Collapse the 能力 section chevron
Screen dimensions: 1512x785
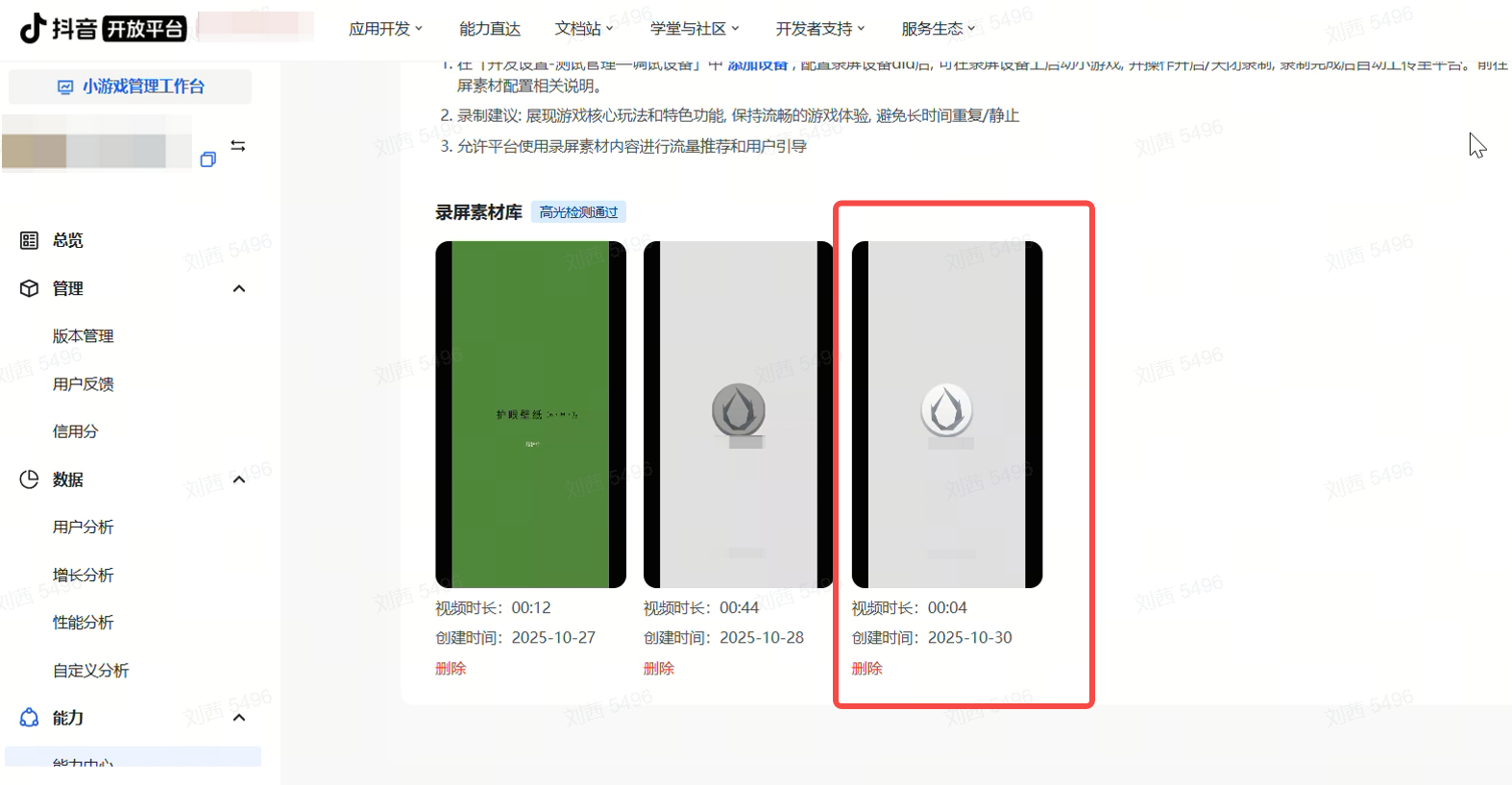pos(239,718)
